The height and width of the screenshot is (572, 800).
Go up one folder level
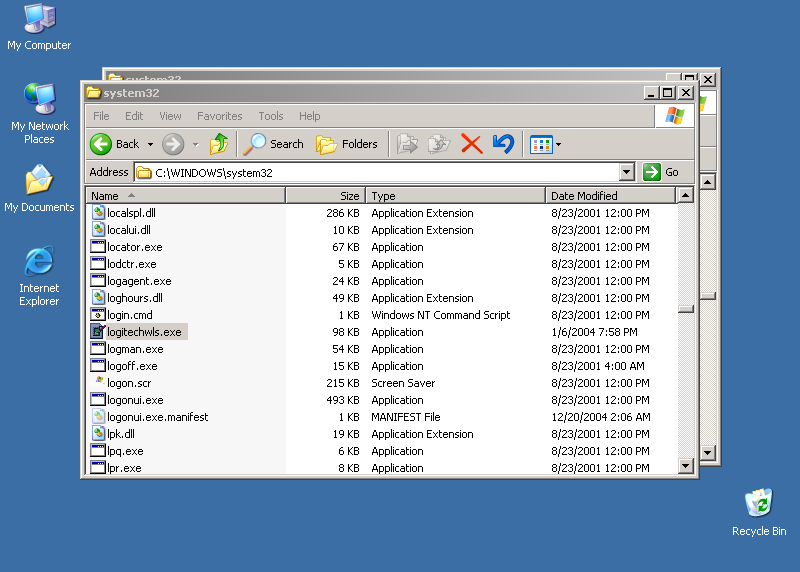[219, 144]
